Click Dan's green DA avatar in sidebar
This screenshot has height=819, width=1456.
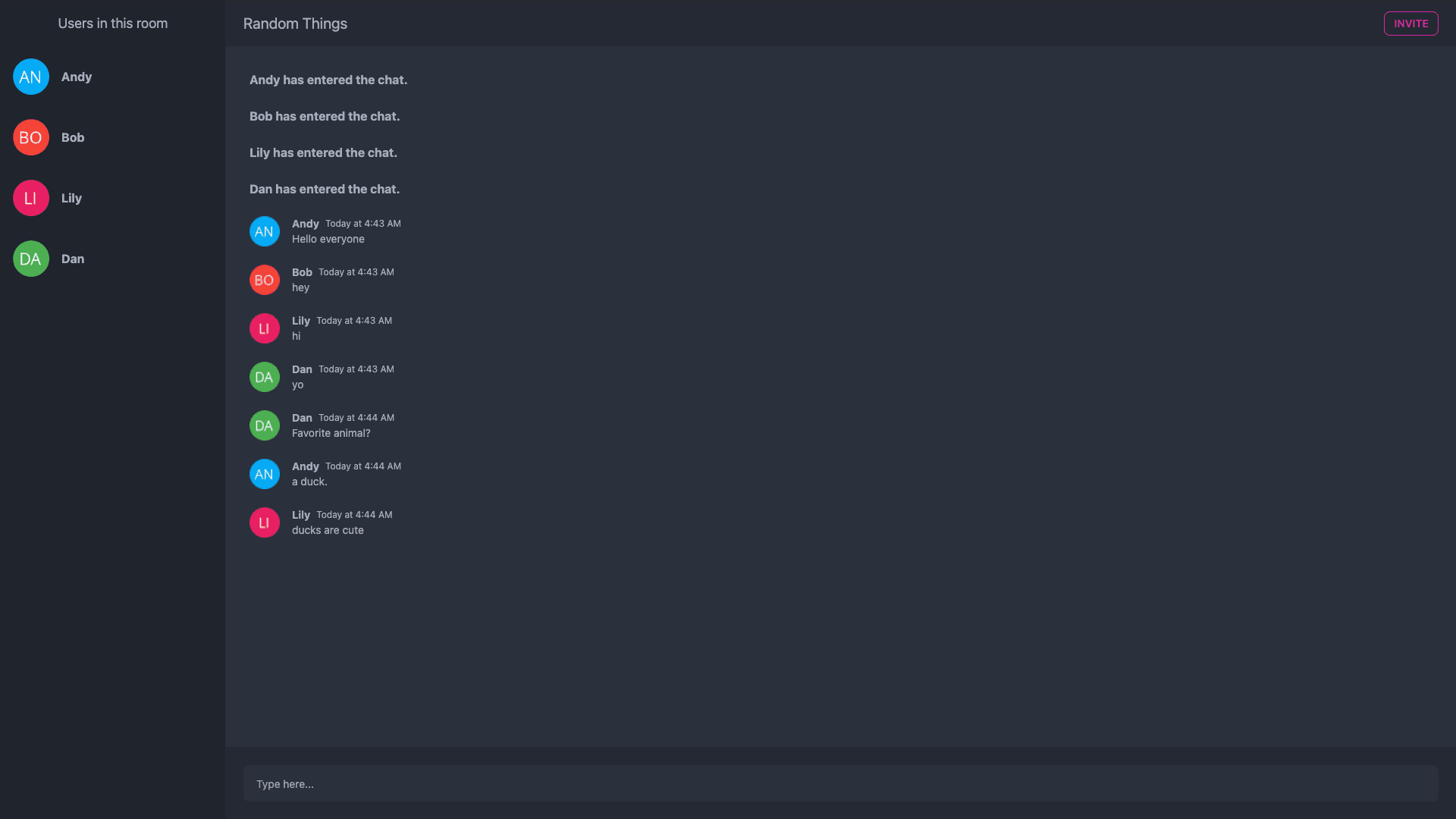[x=31, y=259]
